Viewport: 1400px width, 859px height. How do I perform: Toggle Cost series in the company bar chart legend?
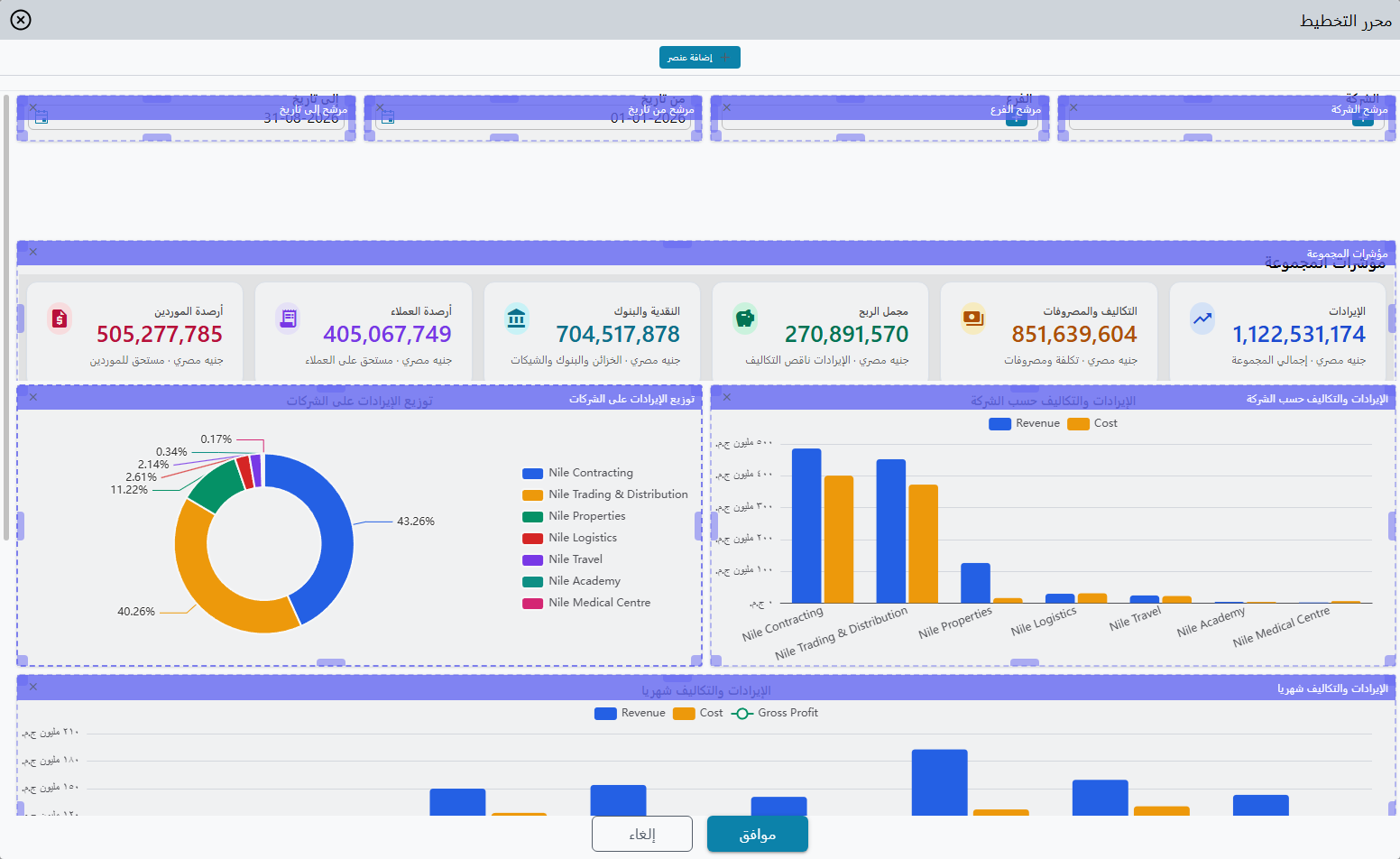tap(1092, 423)
